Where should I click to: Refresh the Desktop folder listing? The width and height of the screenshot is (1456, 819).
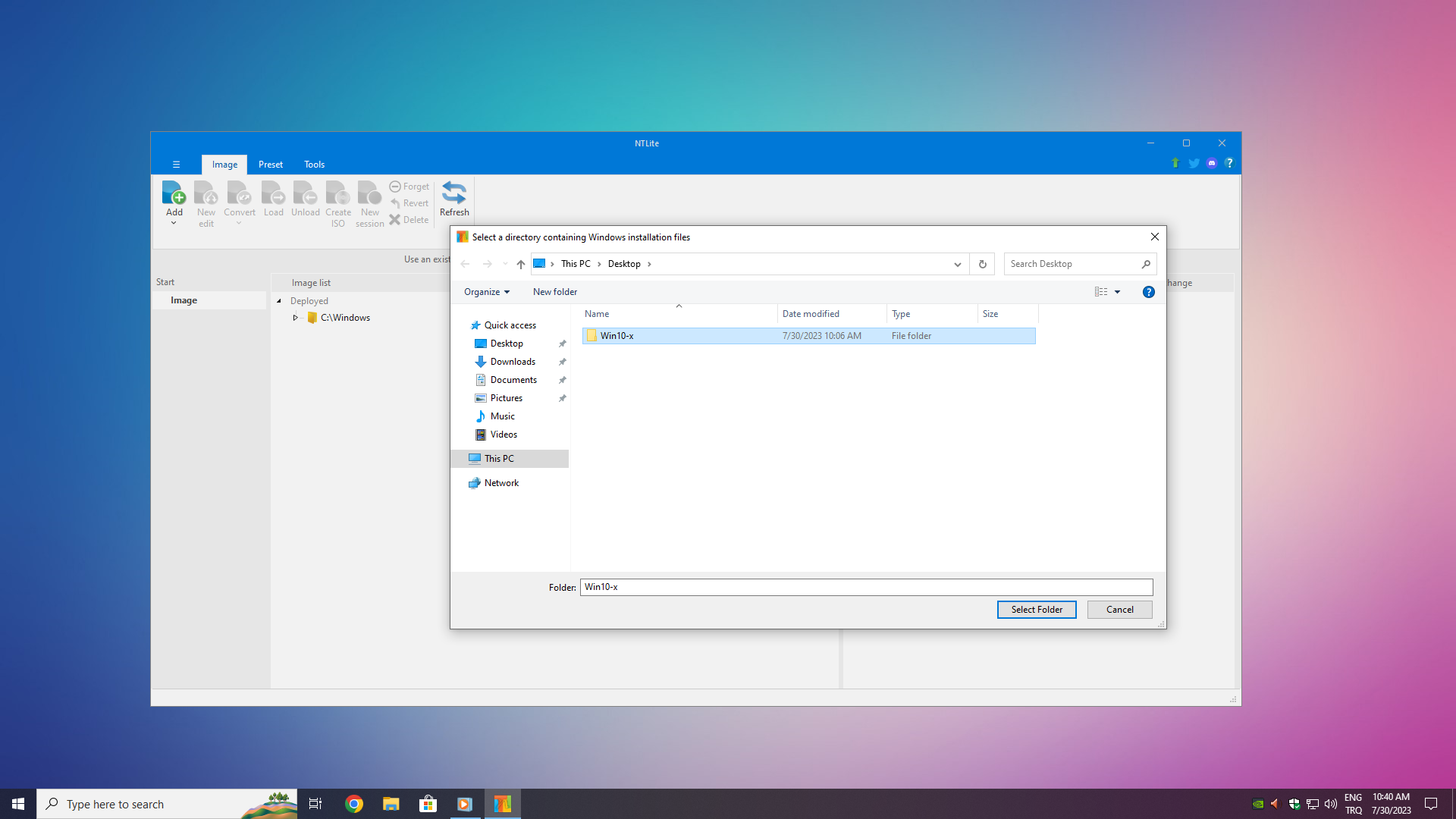point(982,264)
